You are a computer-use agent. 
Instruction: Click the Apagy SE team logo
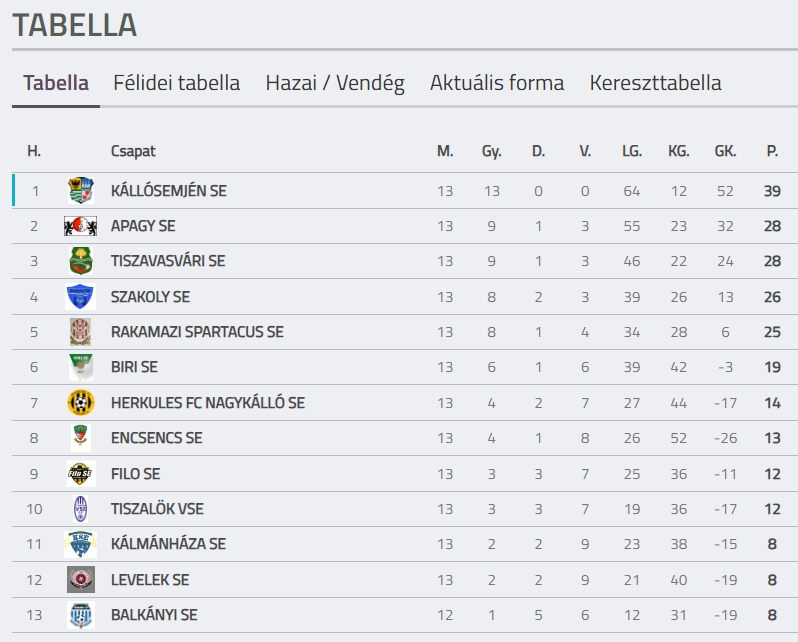pos(80,226)
